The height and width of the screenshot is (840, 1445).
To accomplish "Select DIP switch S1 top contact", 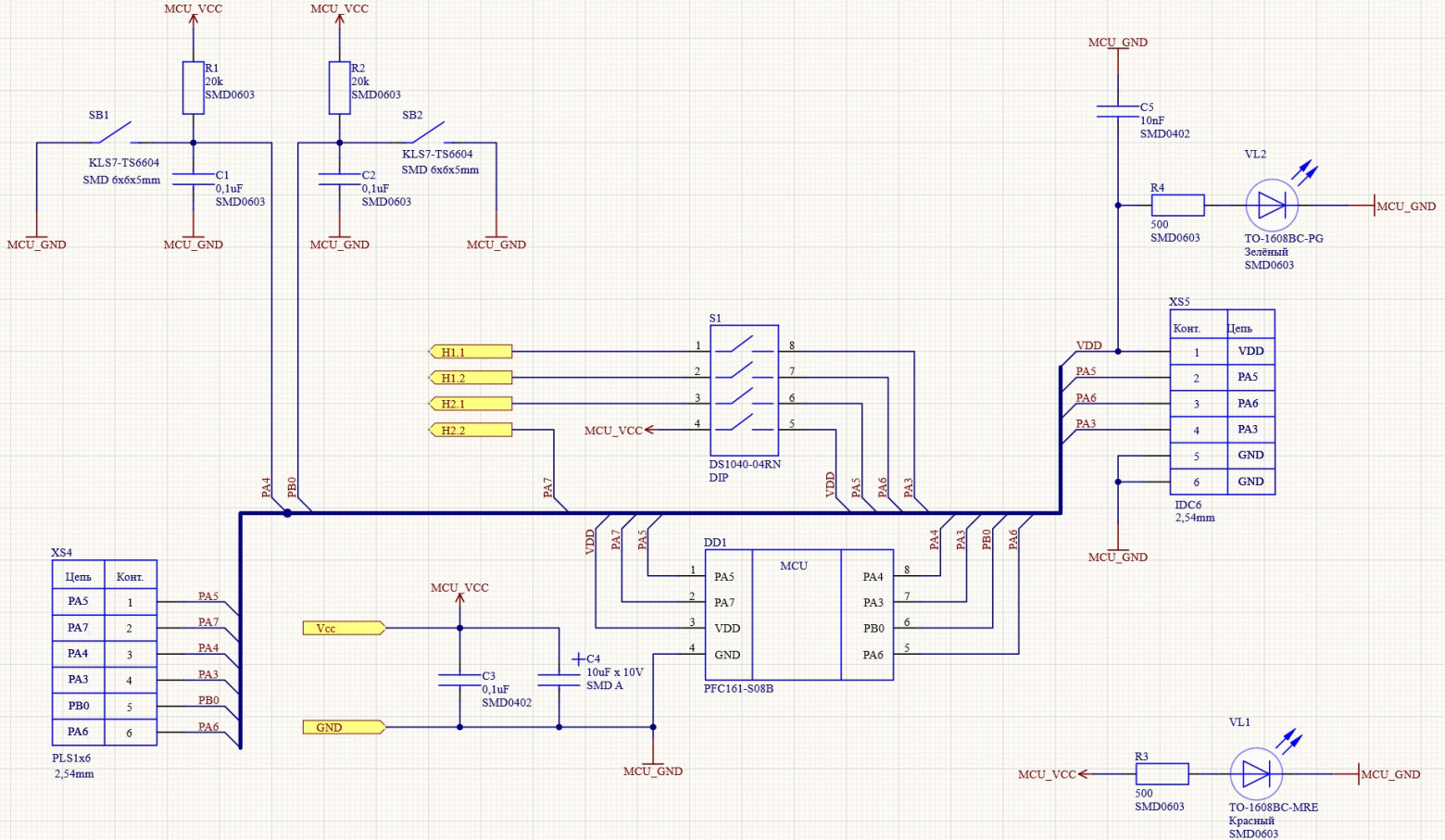I will point(745,346).
